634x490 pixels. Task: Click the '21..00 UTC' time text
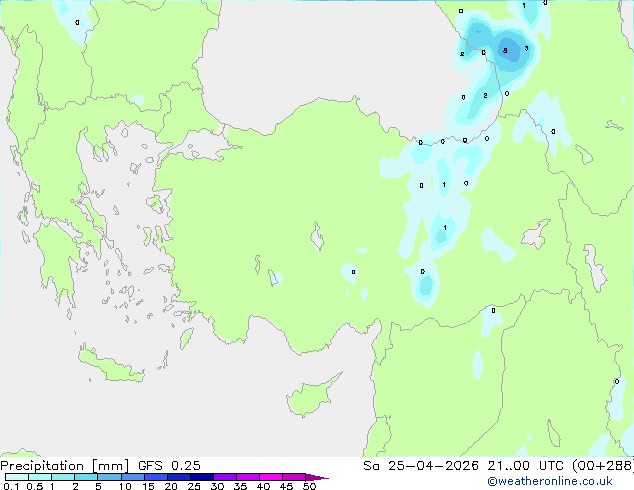525,466
